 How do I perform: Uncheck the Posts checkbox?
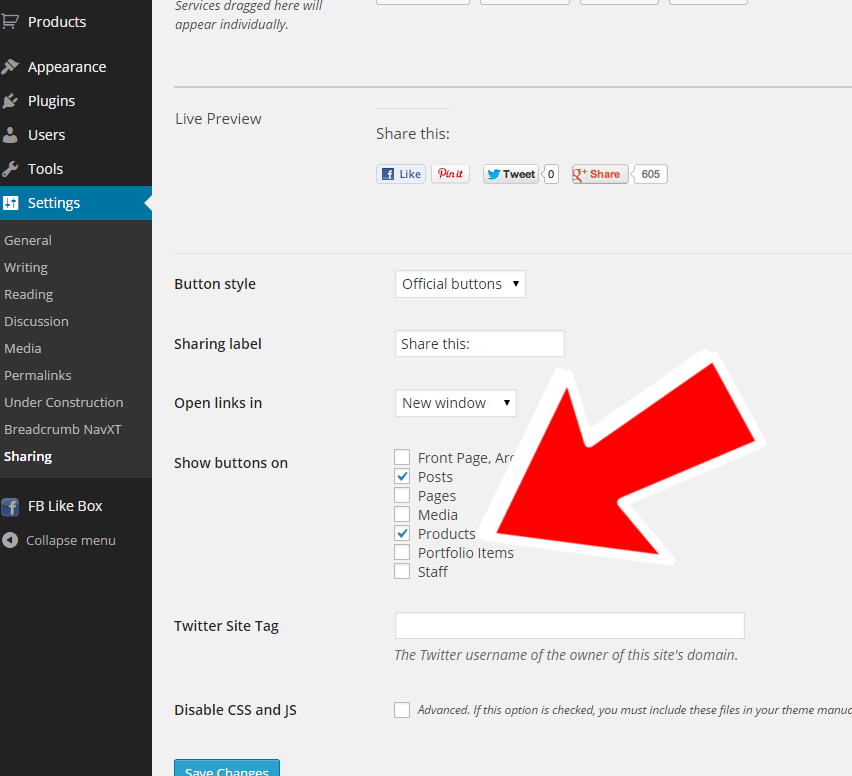point(402,476)
